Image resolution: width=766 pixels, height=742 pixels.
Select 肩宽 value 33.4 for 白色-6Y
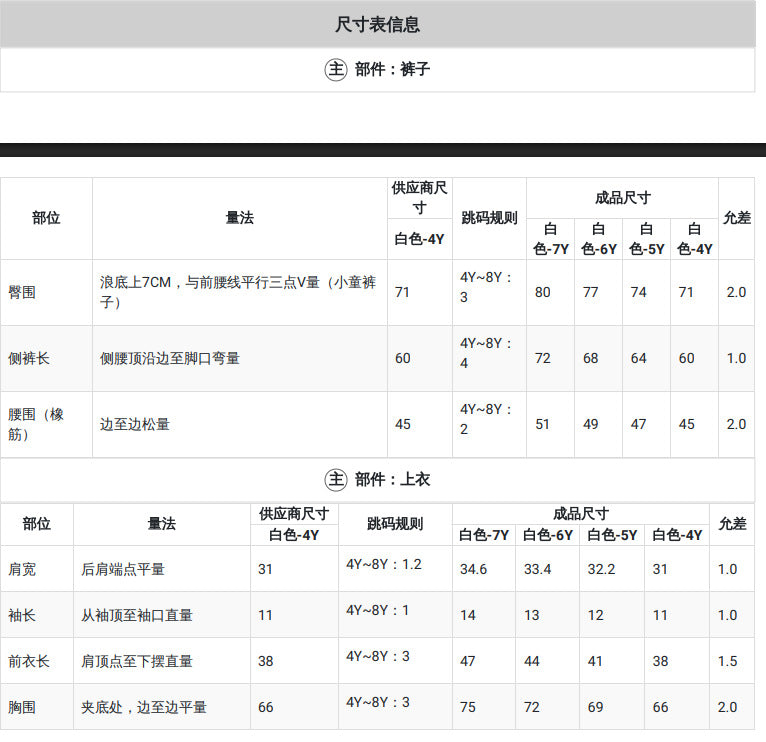537,569
